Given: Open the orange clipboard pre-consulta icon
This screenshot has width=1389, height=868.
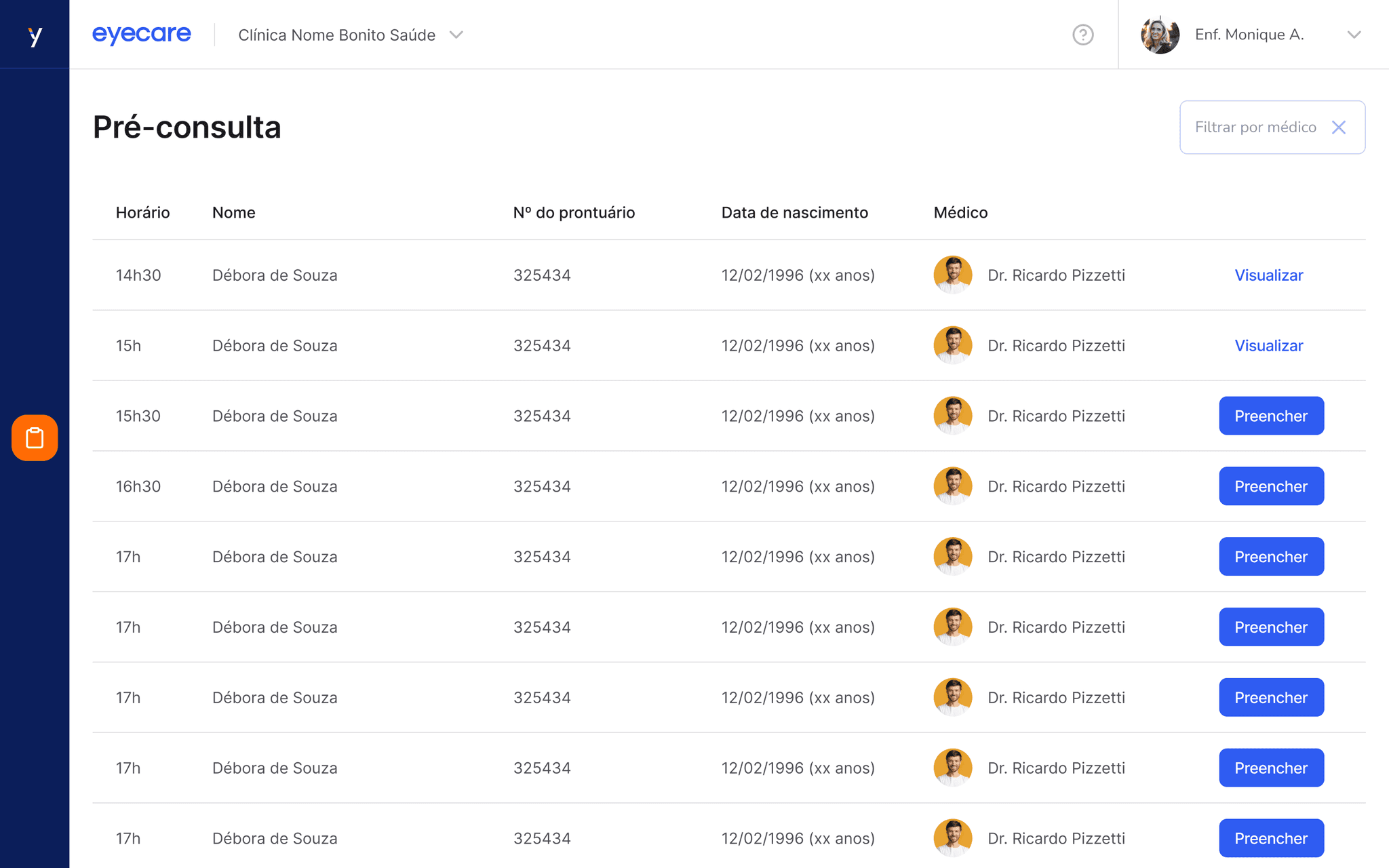Looking at the screenshot, I should pos(35,438).
